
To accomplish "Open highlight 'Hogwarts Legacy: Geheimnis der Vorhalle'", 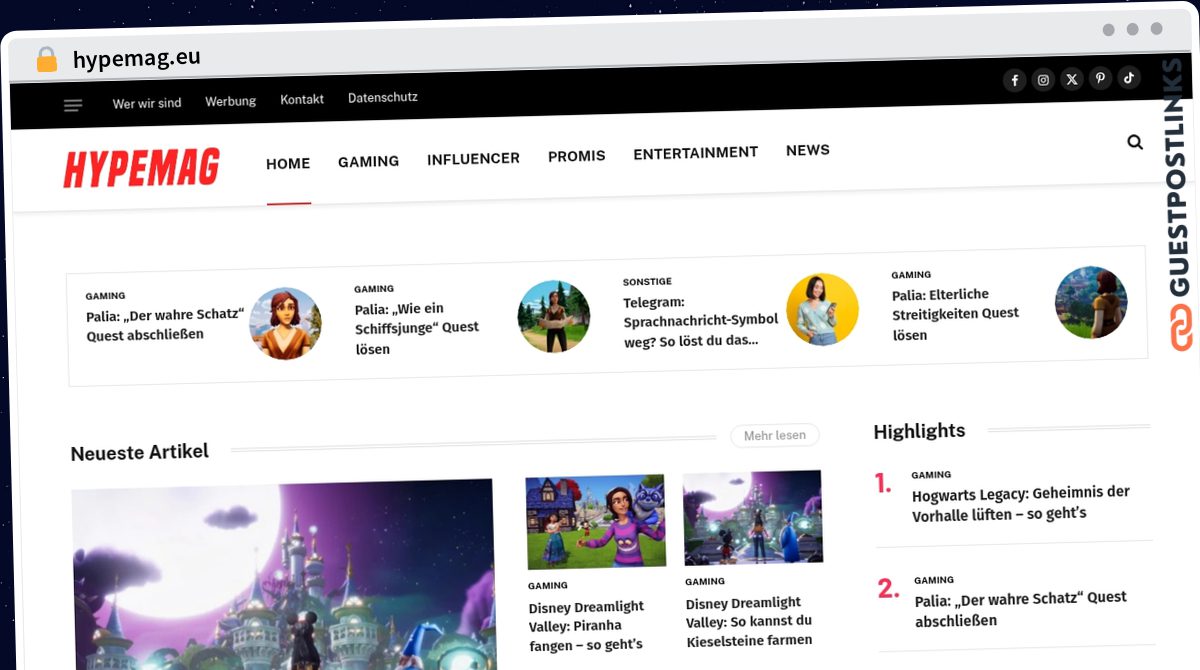I will [1021, 503].
